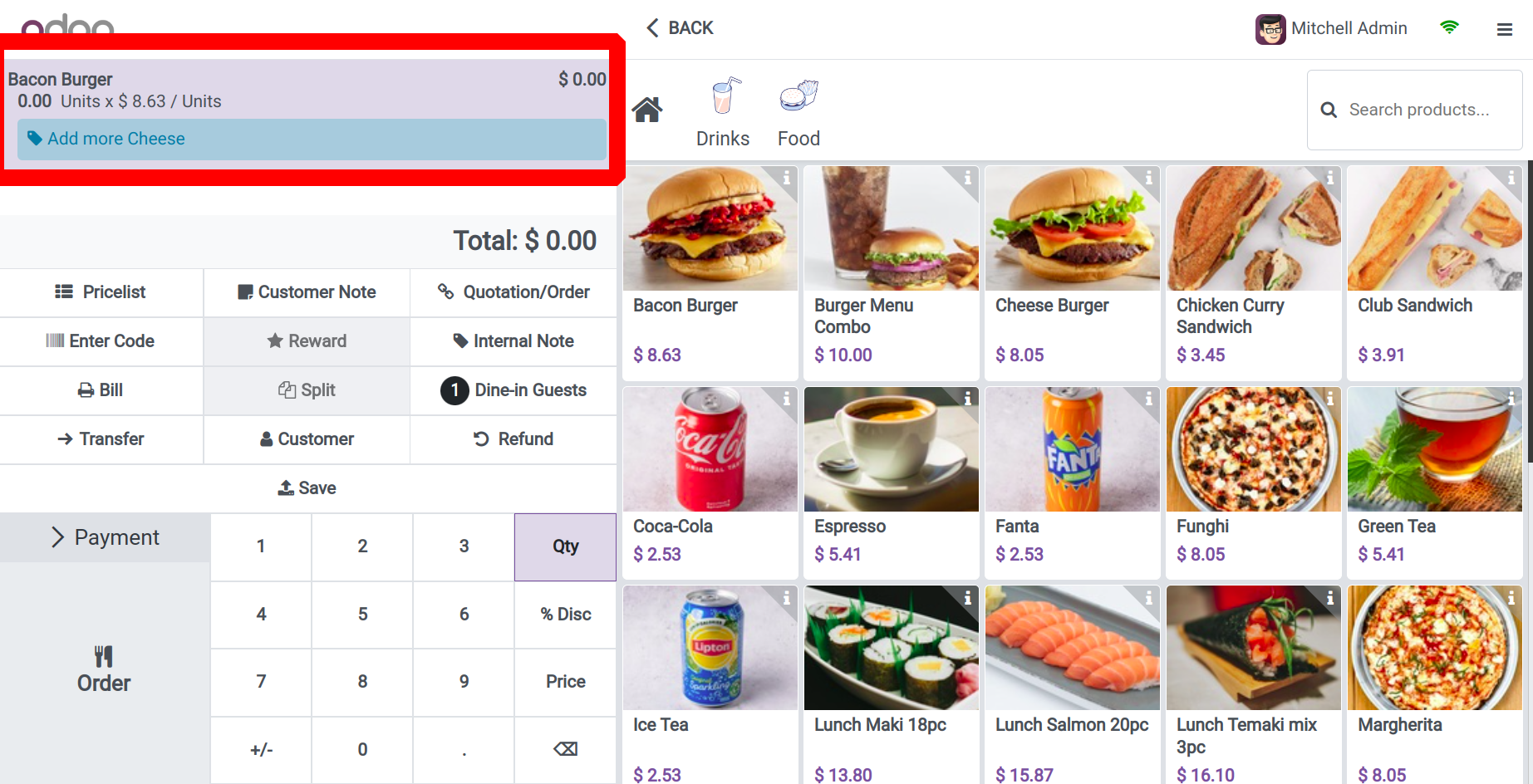This screenshot has width=1533, height=784.
Task: Click the home category icon
Action: pyautogui.click(x=647, y=110)
